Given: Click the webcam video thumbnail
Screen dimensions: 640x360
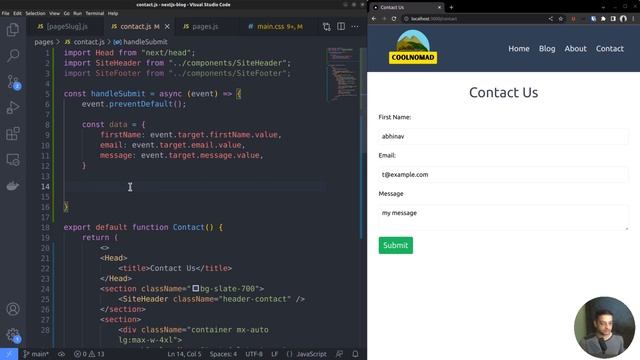Looking at the screenshot, I should tap(604, 328).
